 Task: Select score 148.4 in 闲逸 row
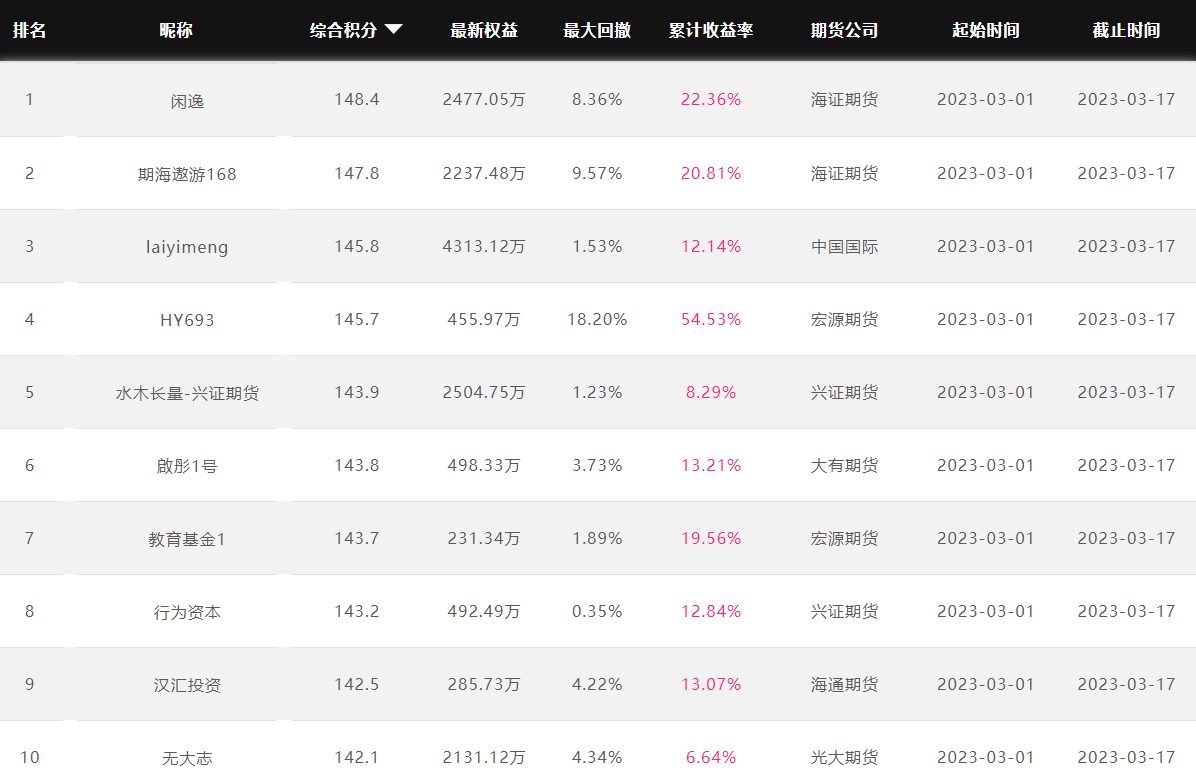pyautogui.click(x=356, y=100)
